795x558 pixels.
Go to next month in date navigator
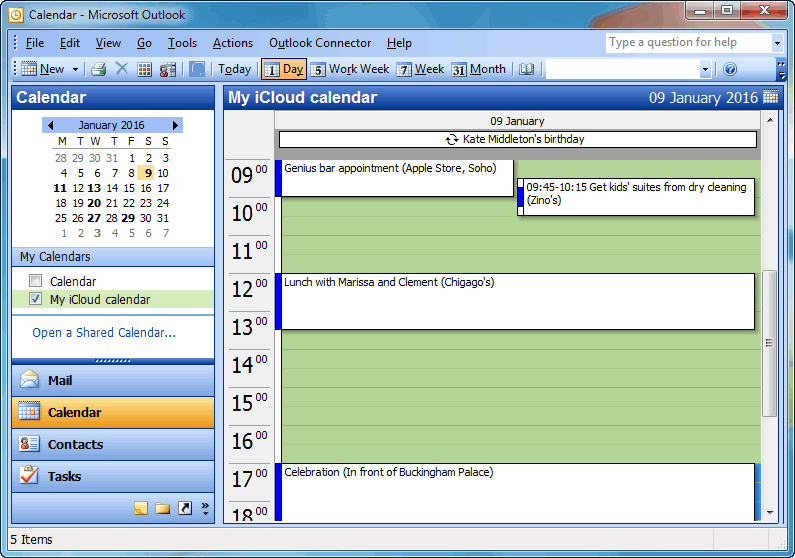(x=175, y=125)
